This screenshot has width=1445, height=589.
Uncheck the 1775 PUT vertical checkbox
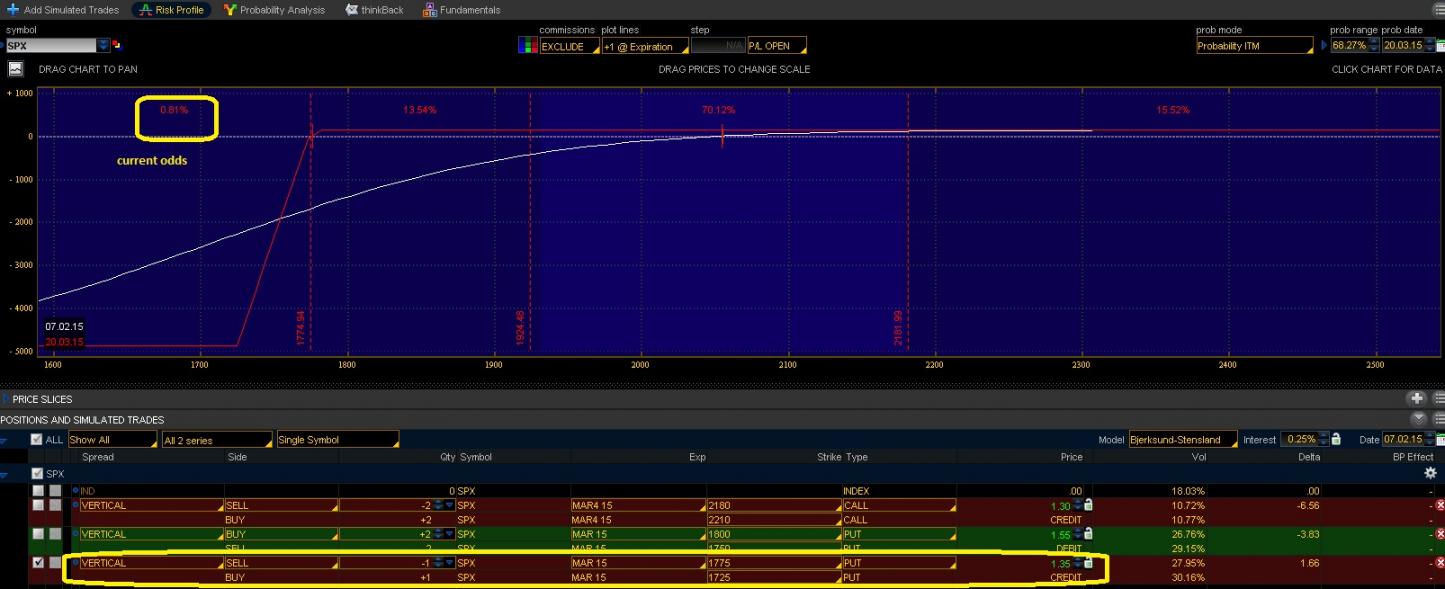coord(38,563)
